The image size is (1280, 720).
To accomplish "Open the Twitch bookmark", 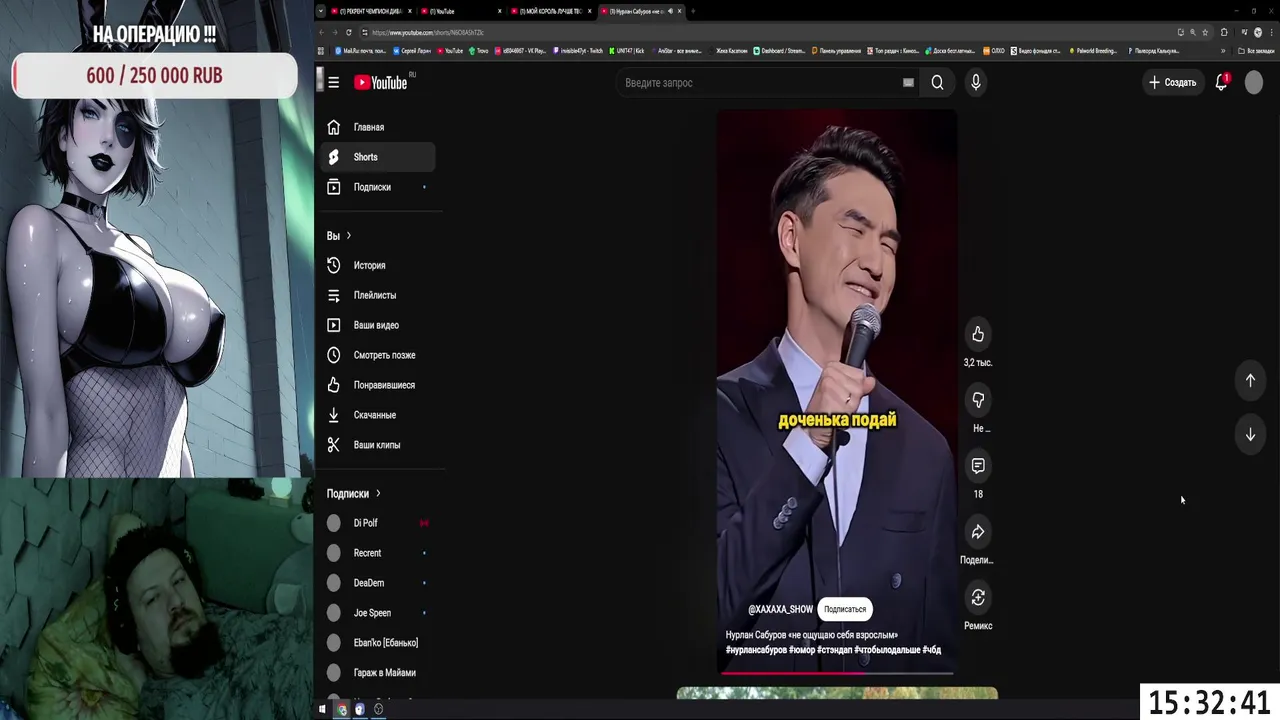I will (578, 51).
